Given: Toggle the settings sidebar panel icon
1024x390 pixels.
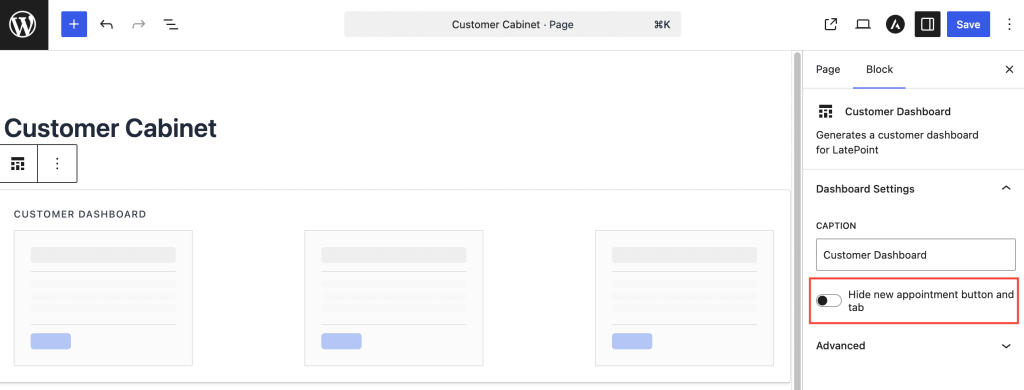Looking at the screenshot, I should tap(927, 24).
